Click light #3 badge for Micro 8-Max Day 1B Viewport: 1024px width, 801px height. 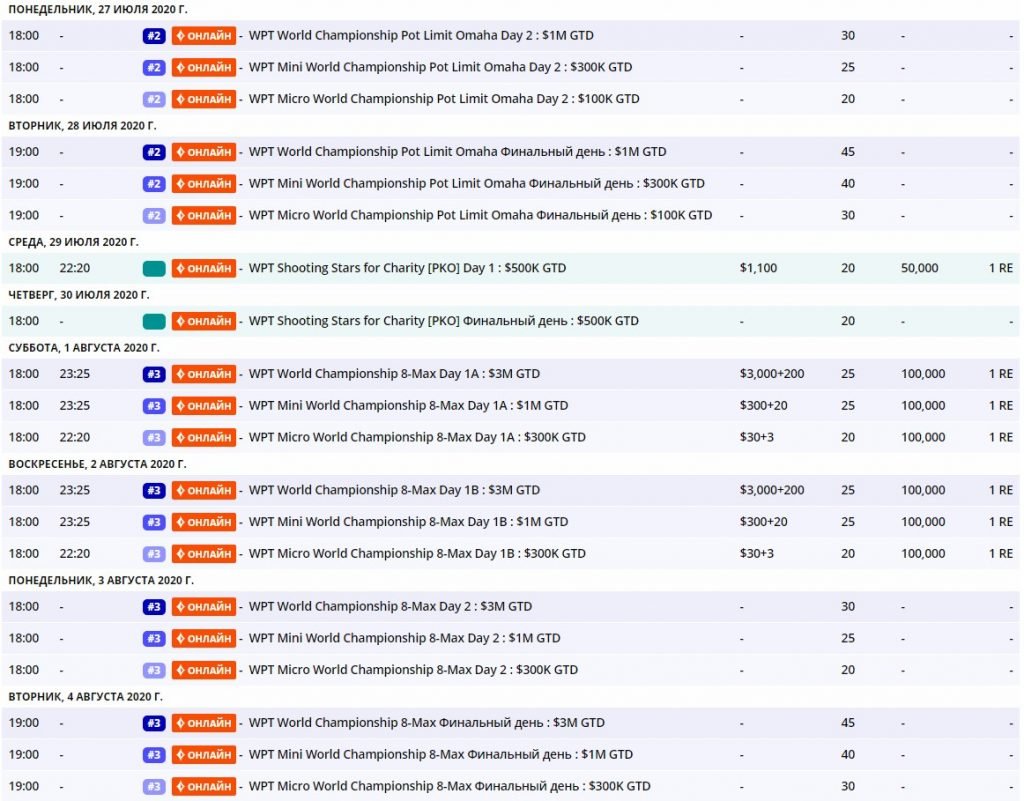click(153, 554)
